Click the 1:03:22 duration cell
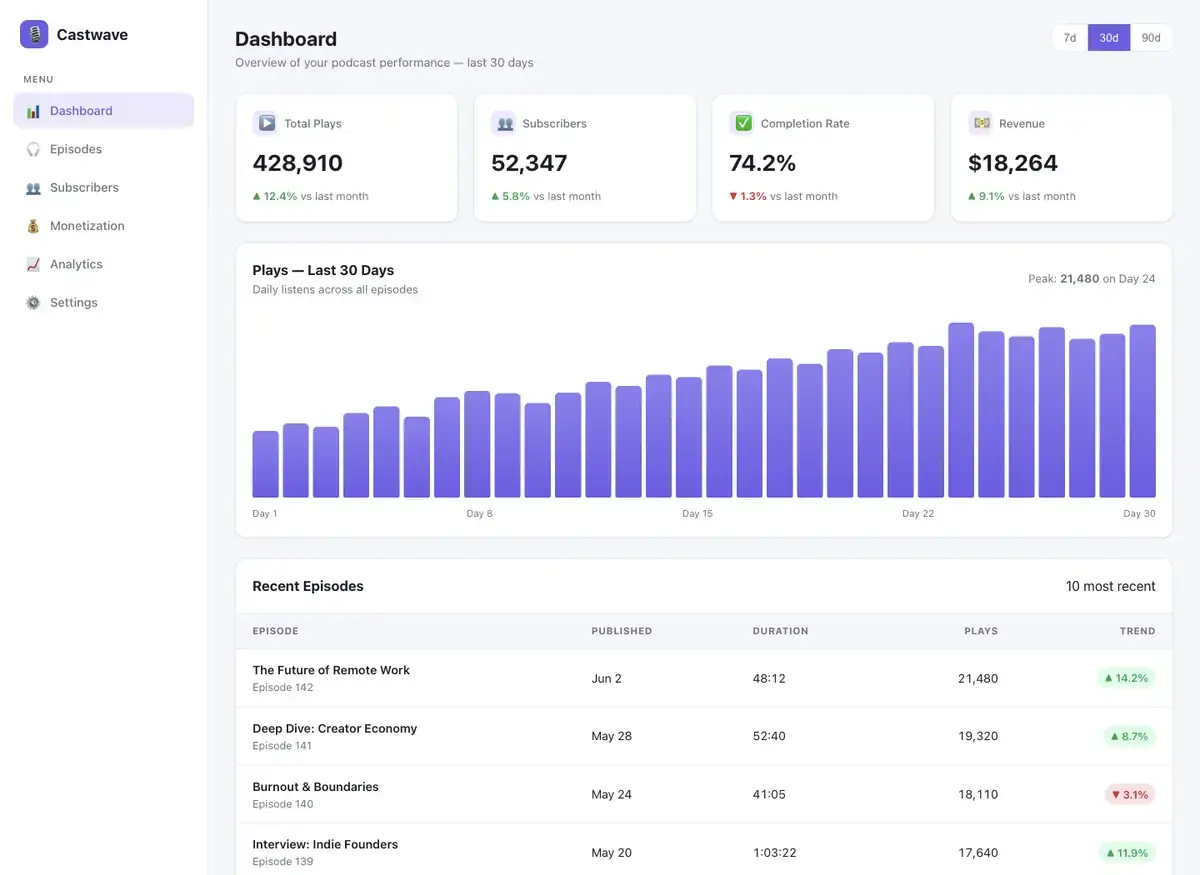This screenshot has height=875, width=1200. point(775,853)
